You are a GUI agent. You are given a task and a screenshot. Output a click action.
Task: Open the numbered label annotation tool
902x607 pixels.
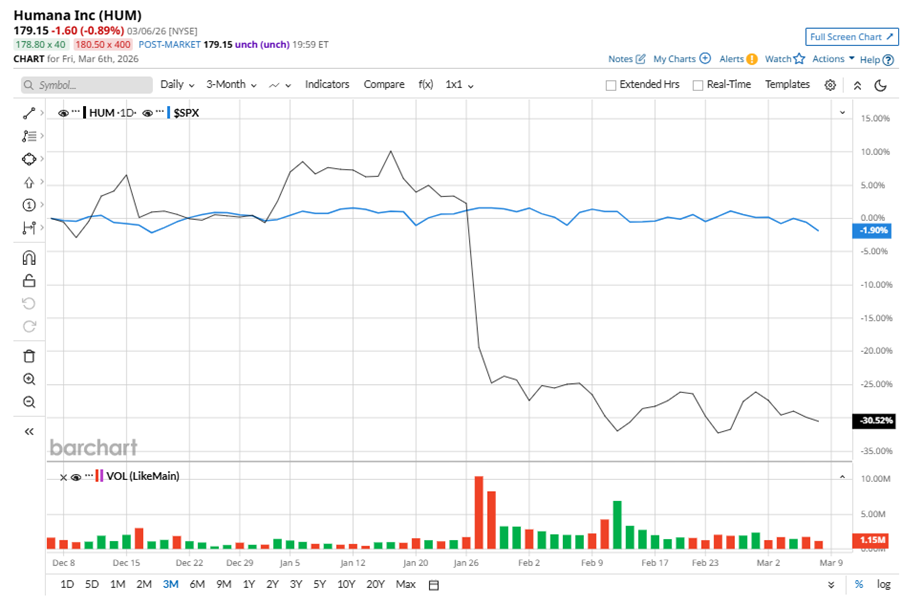click(x=29, y=205)
